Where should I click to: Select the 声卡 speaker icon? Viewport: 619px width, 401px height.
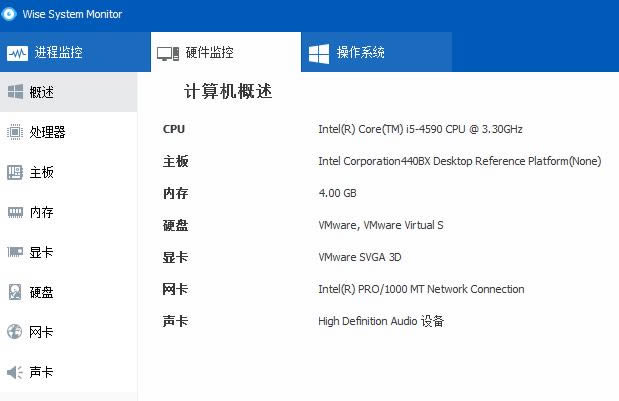[x=15, y=372]
